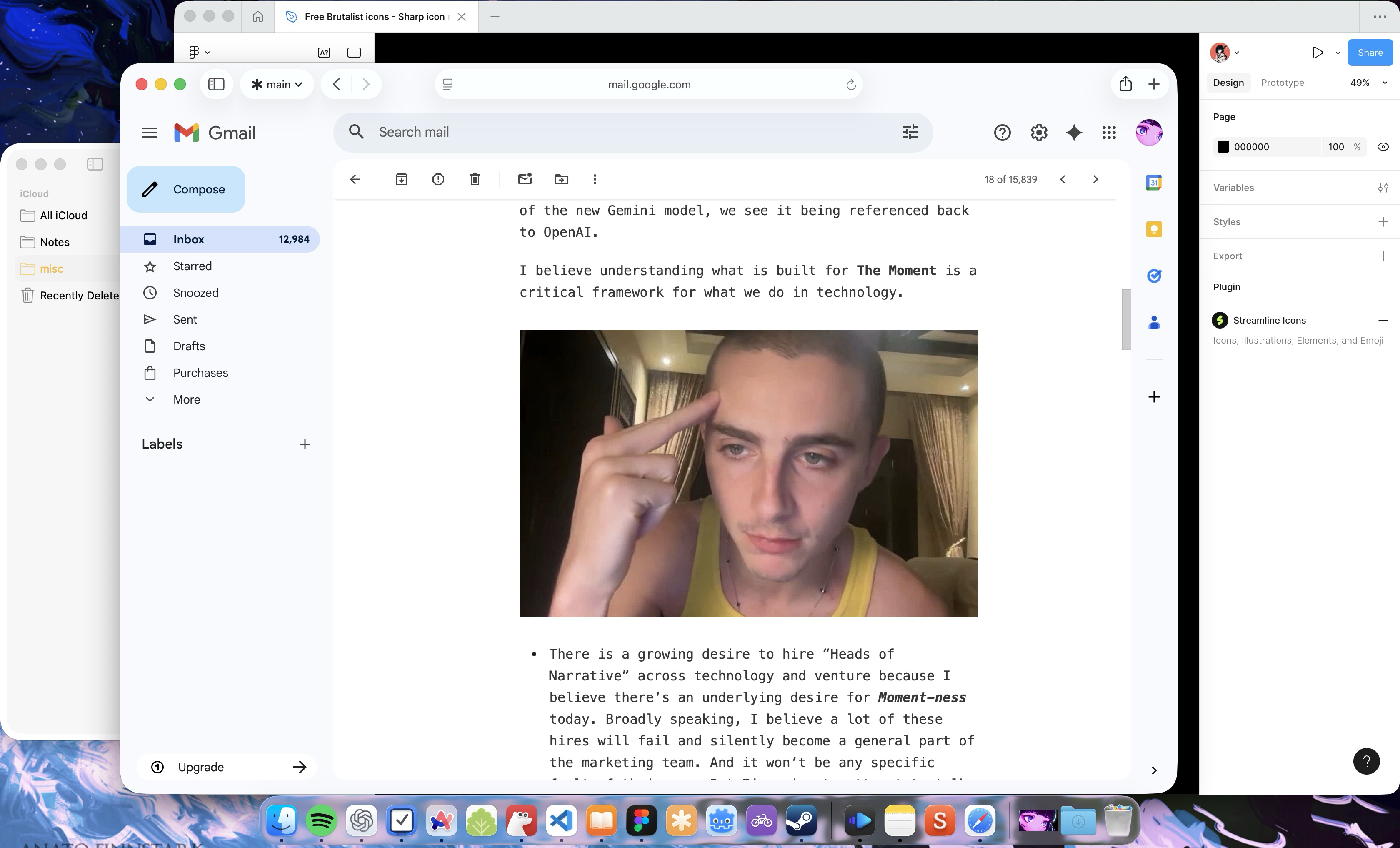Open the main tab group dropdown in Safari

pyautogui.click(x=277, y=84)
